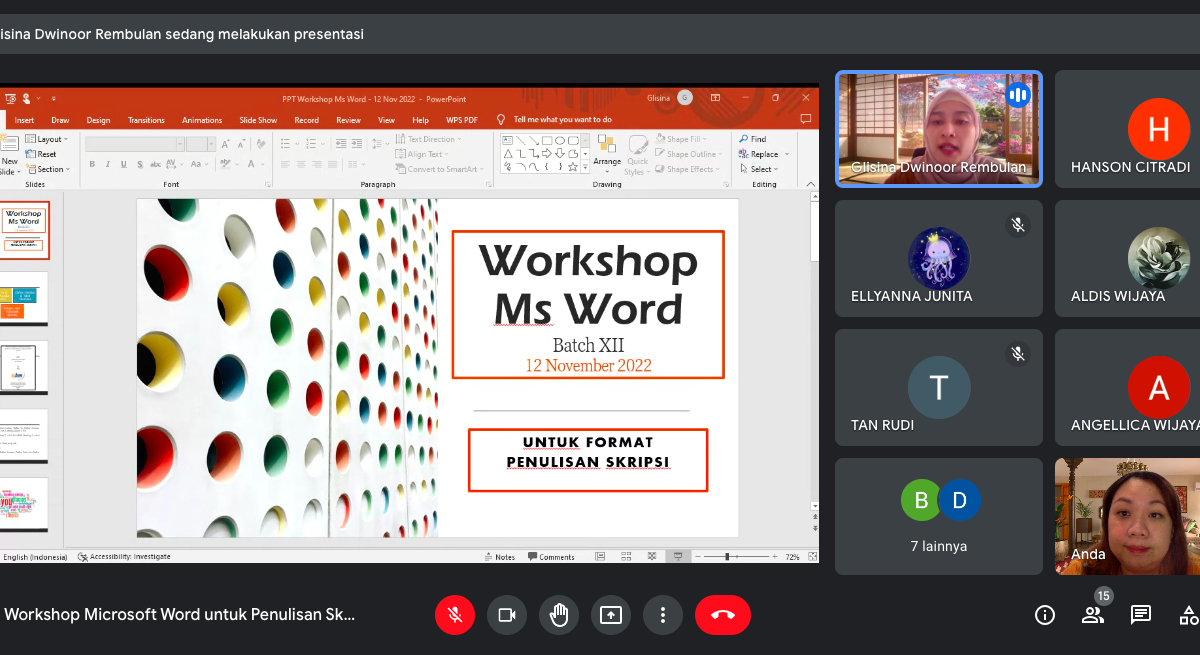1200x655 pixels.
Task: Open Comments from status bar
Action: click(551, 557)
